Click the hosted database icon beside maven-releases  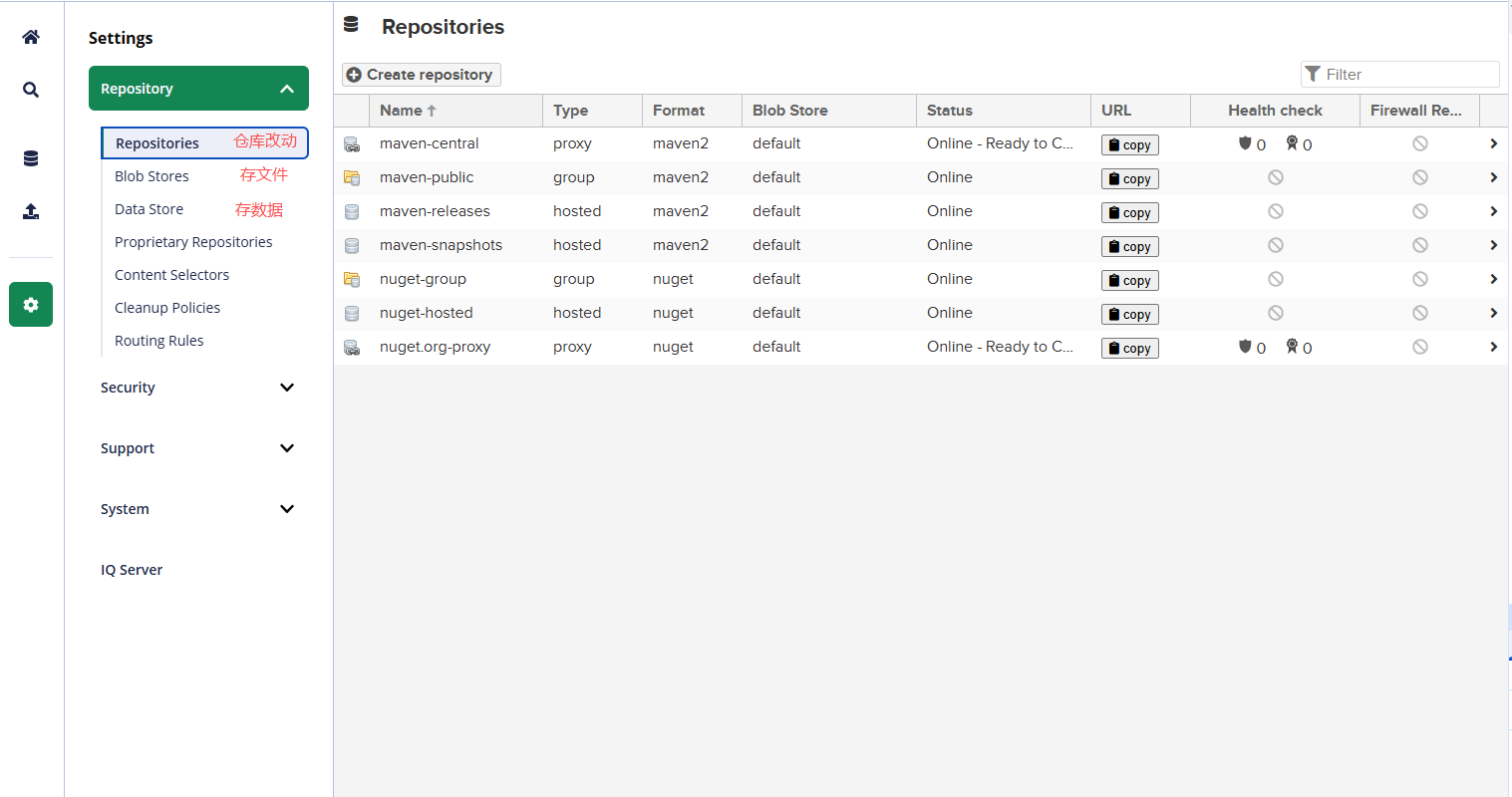tap(352, 212)
